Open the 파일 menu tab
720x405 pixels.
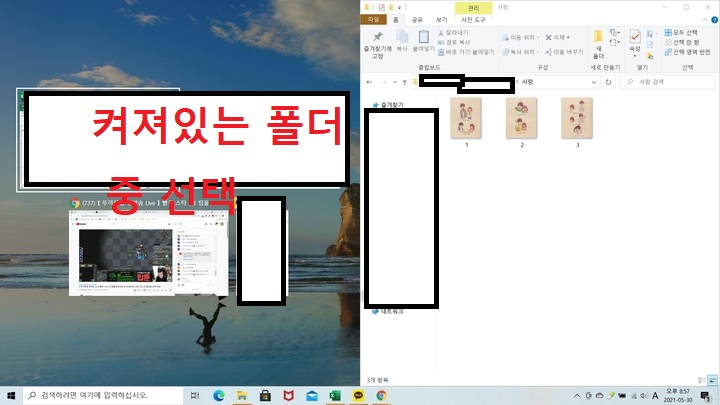[373, 20]
